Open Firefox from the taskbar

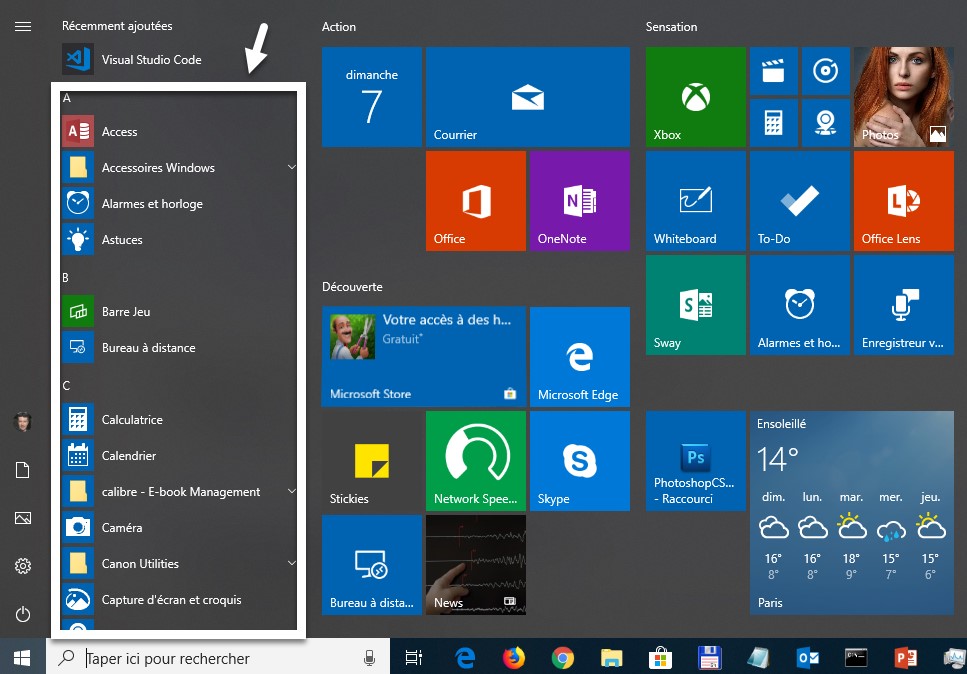(514, 657)
